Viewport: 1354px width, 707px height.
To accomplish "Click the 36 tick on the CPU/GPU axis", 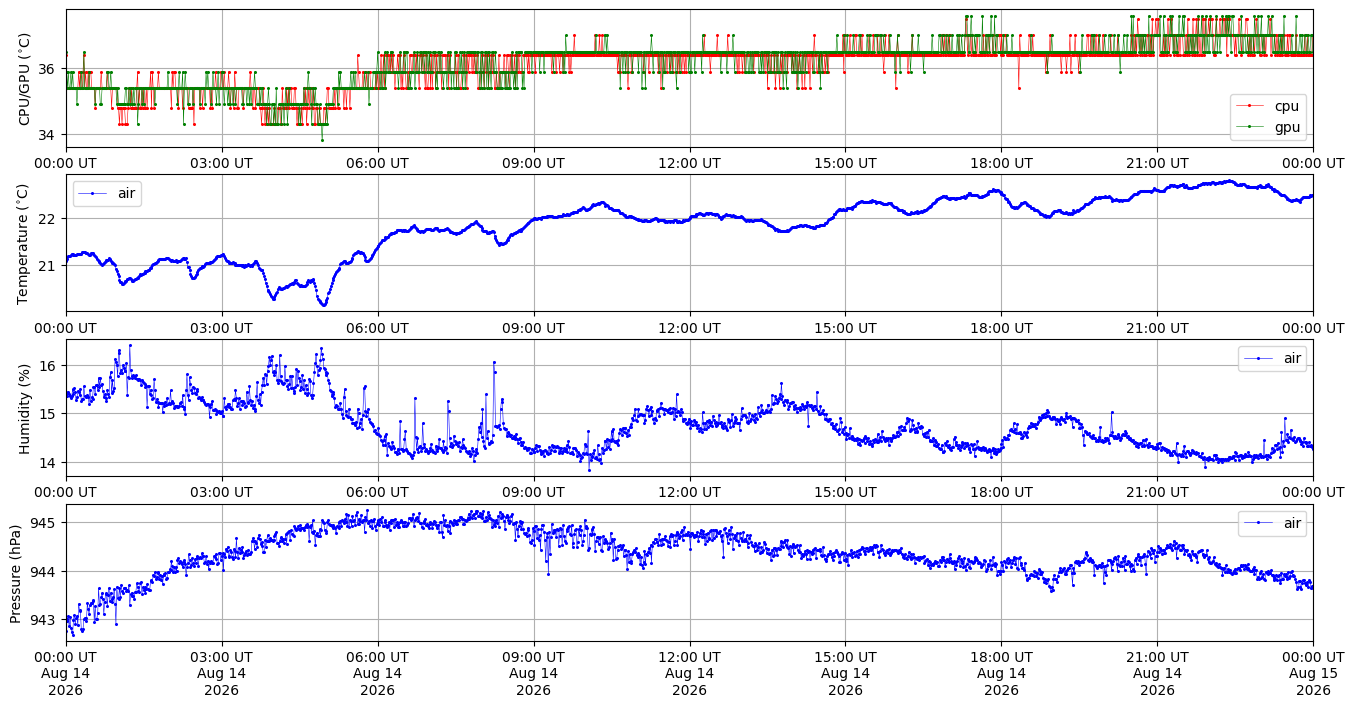I will coord(52,69).
